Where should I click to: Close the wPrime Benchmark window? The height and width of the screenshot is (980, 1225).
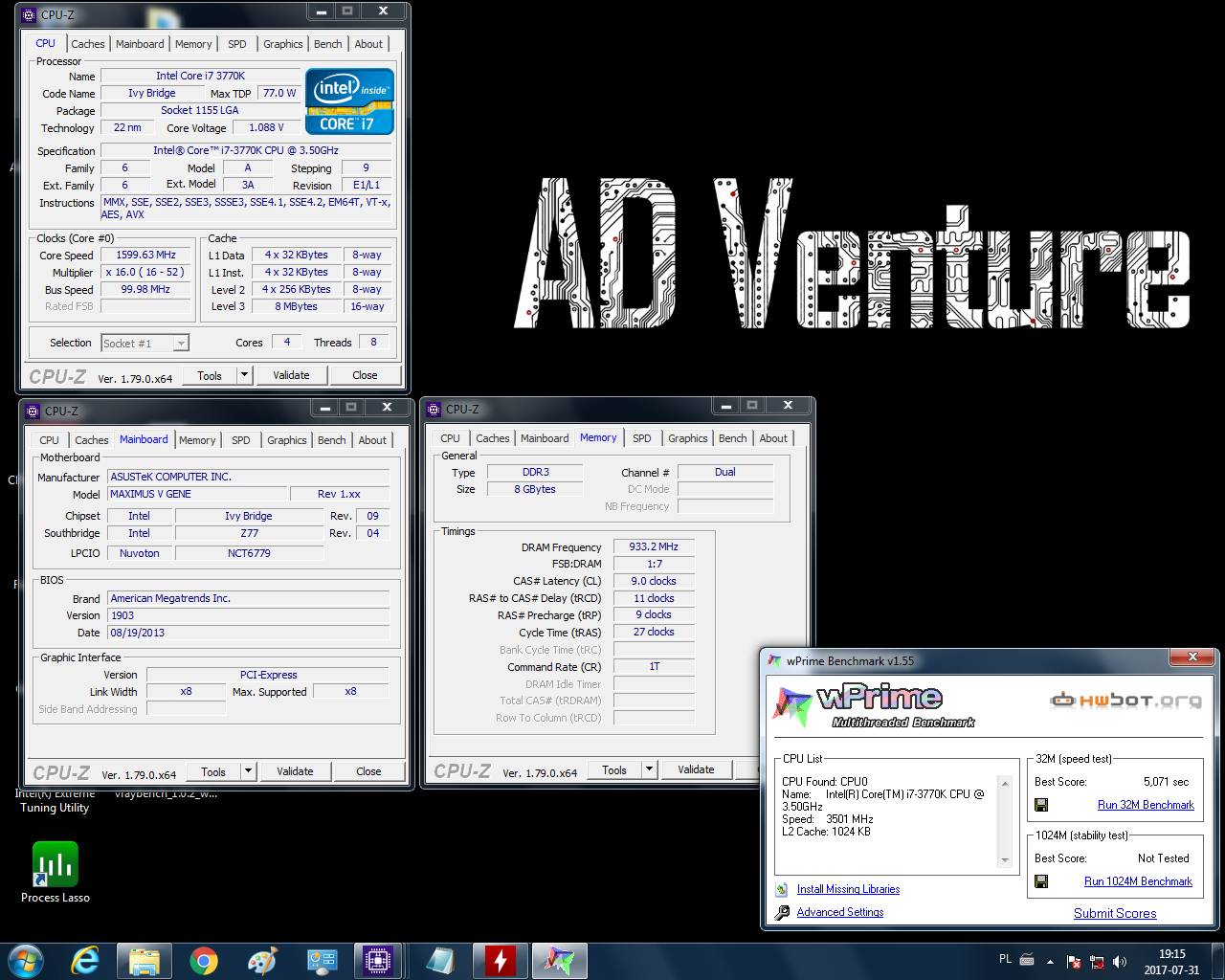click(x=1192, y=657)
